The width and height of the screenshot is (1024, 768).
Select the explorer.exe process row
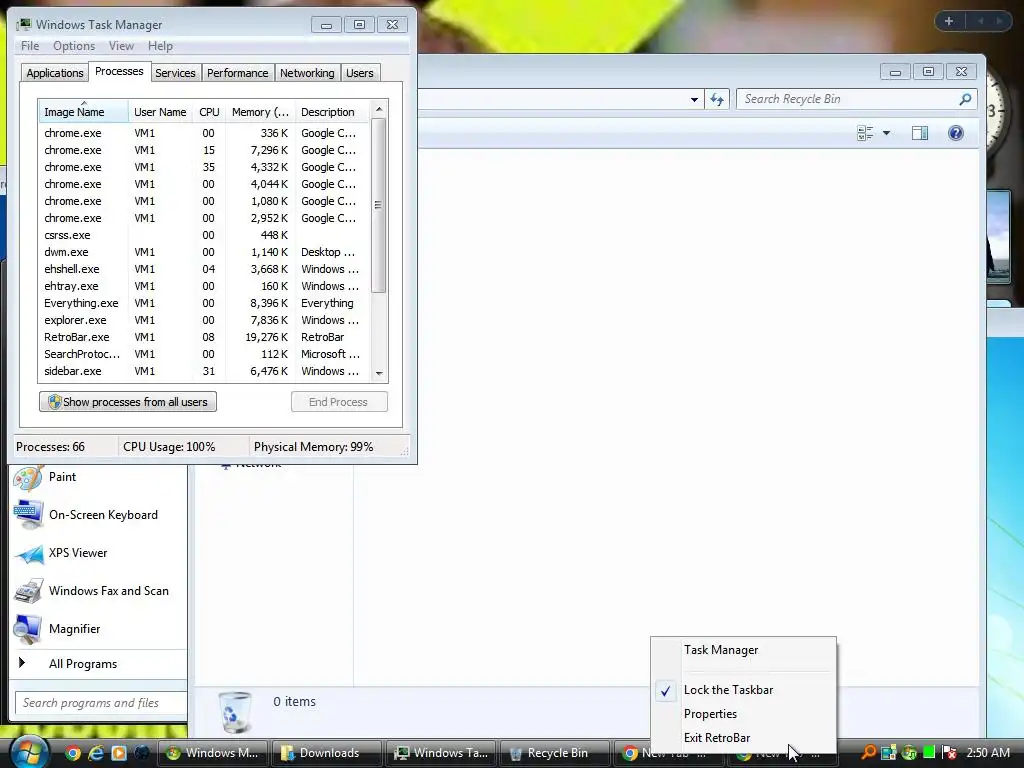point(204,320)
